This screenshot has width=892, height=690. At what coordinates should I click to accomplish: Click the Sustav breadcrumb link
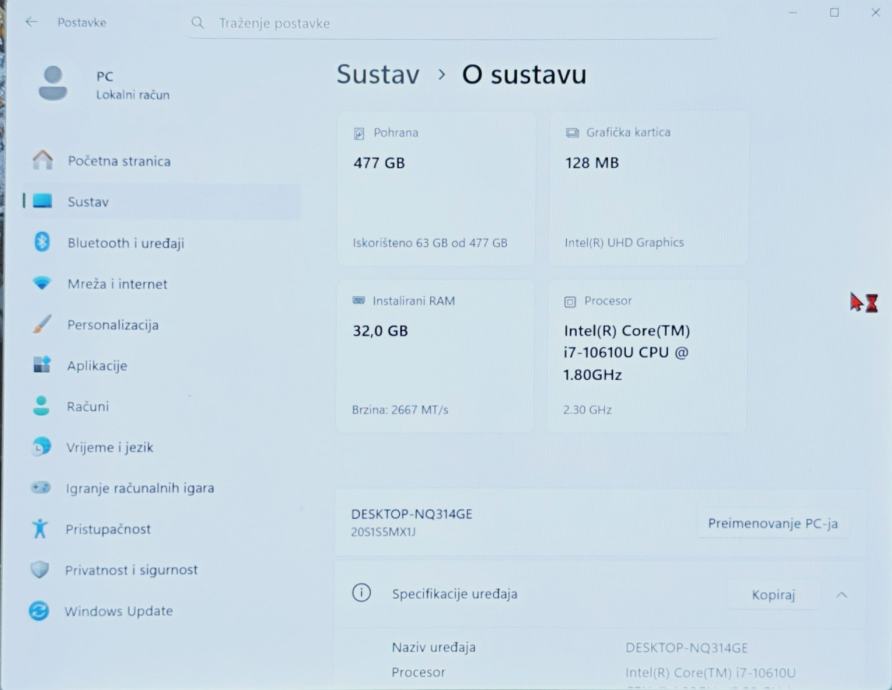378,75
